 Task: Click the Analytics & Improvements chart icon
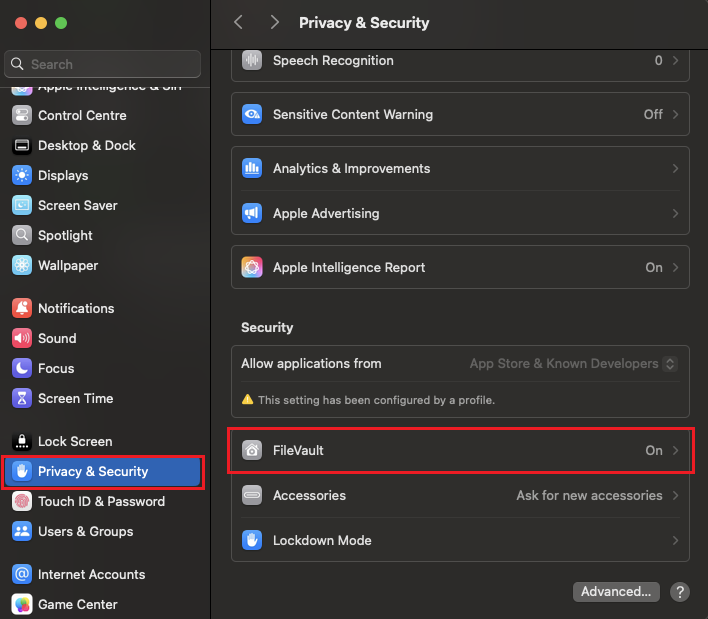click(x=252, y=169)
